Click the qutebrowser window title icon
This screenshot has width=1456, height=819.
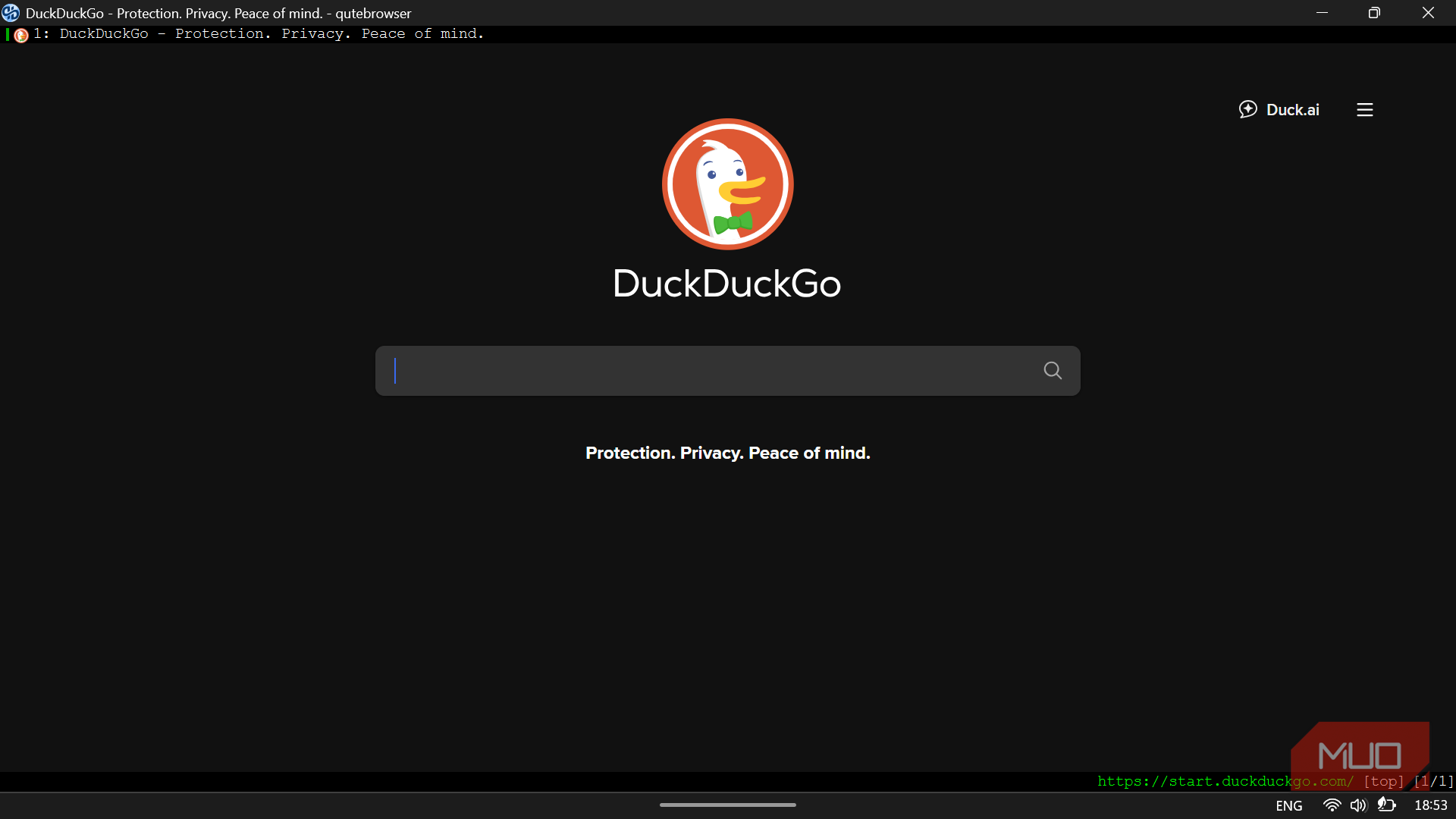pos(11,13)
